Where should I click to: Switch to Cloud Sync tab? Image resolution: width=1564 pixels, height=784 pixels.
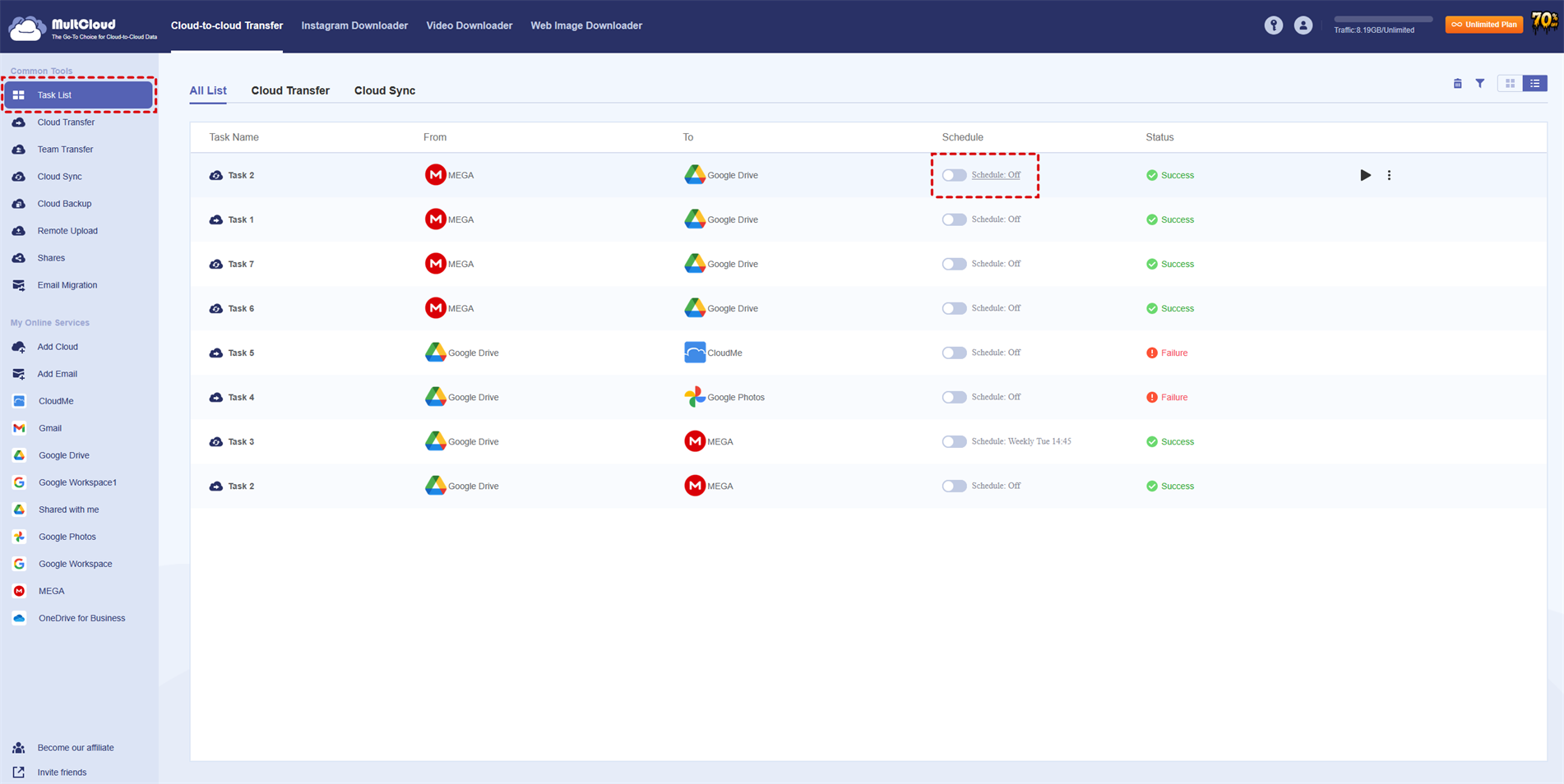point(385,90)
